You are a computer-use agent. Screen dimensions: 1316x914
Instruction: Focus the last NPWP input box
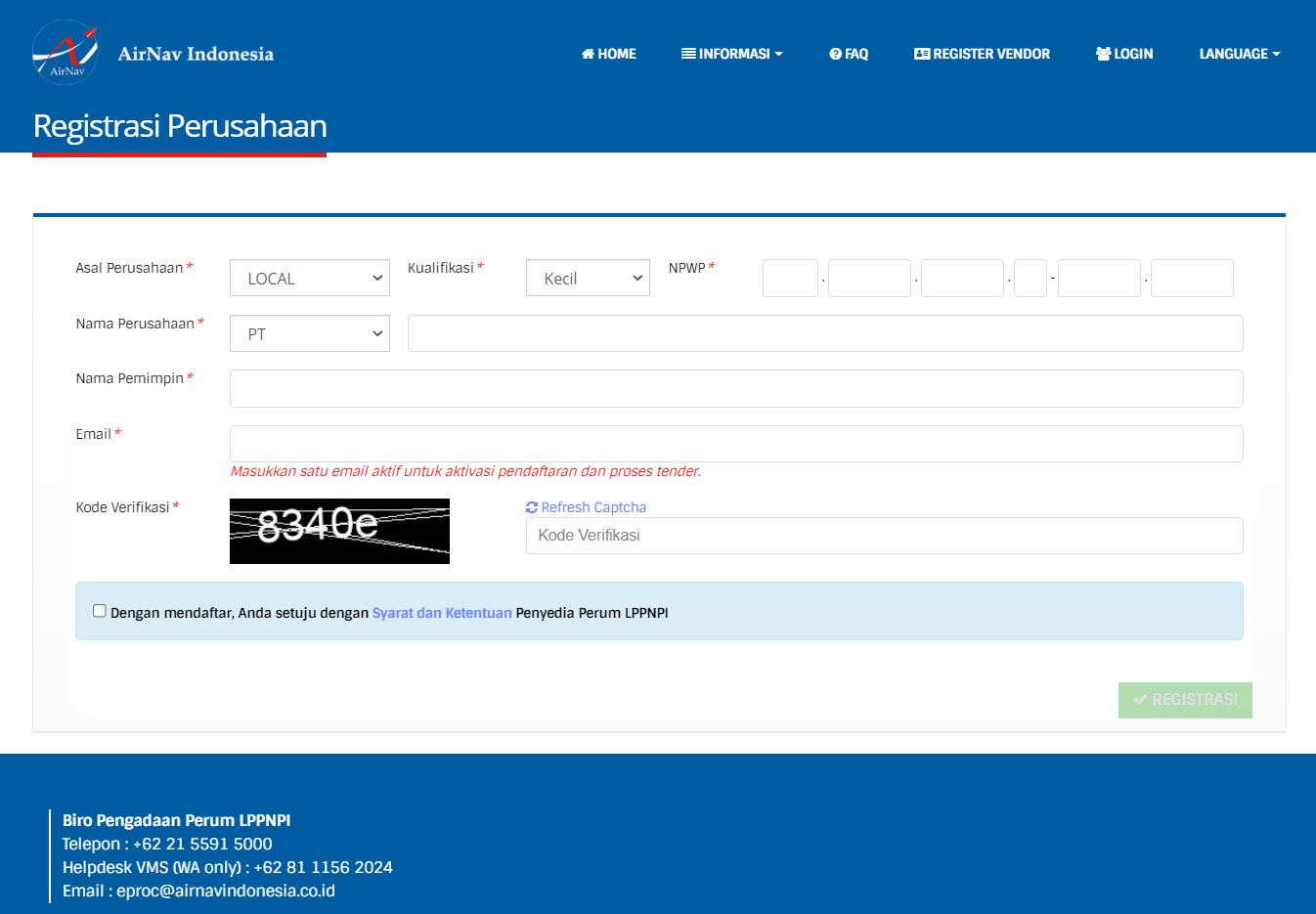pos(1192,278)
